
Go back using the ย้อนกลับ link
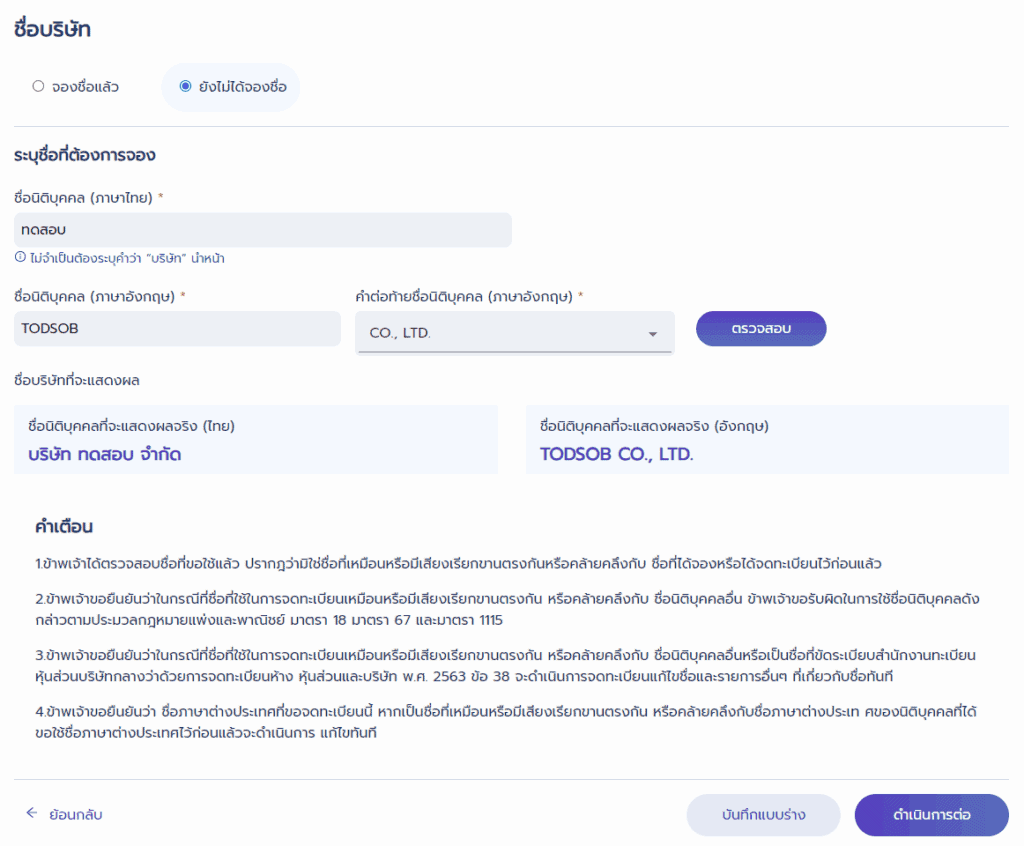(75, 815)
